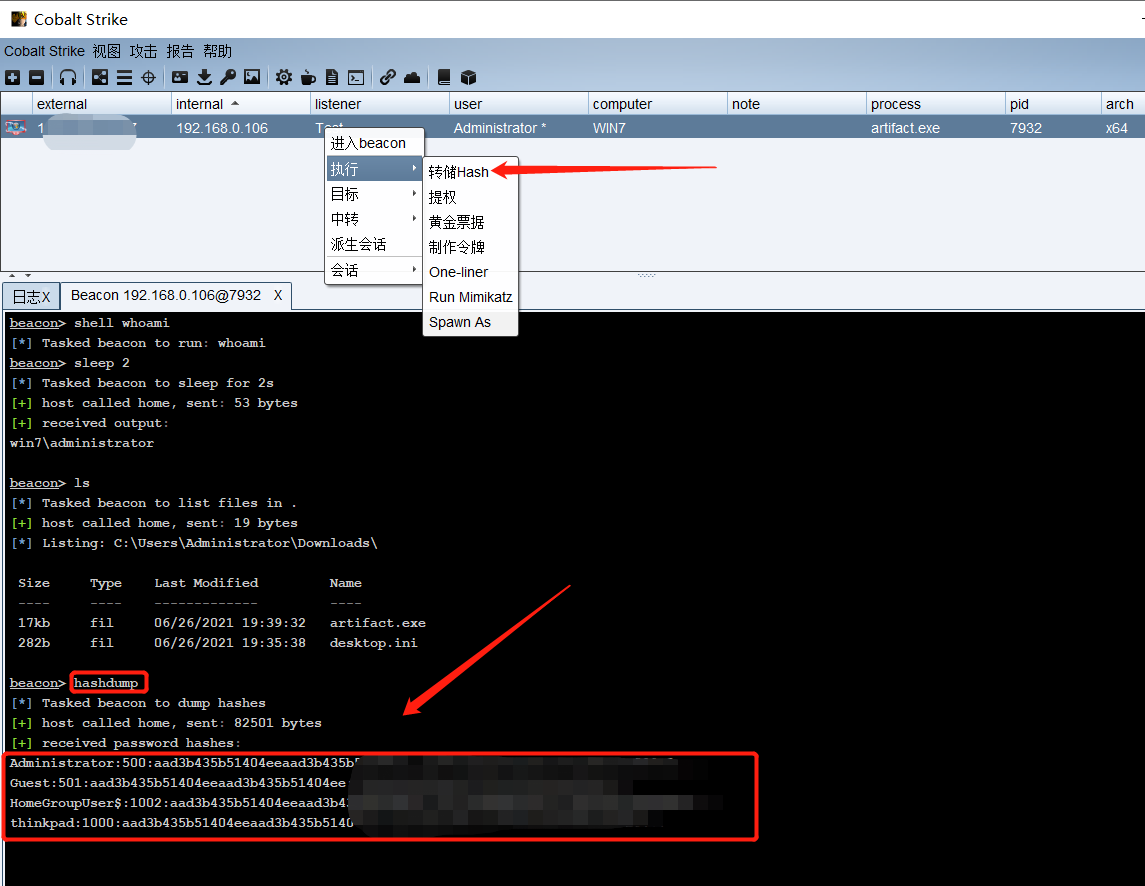This screenshot has height=886, width=1145.
Task: Sort by listener column header
Action: pos(380,104)
